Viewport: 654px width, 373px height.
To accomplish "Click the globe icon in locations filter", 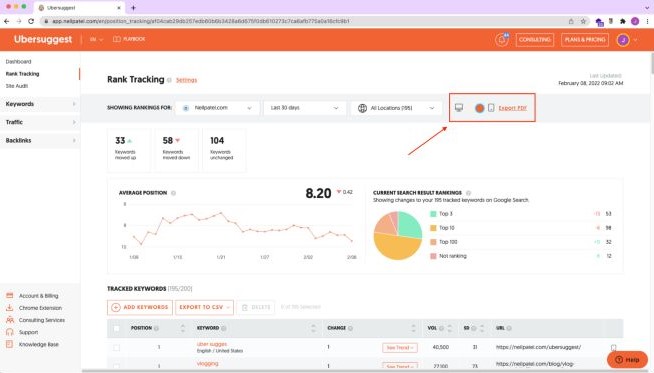I will tap(362, 108).
